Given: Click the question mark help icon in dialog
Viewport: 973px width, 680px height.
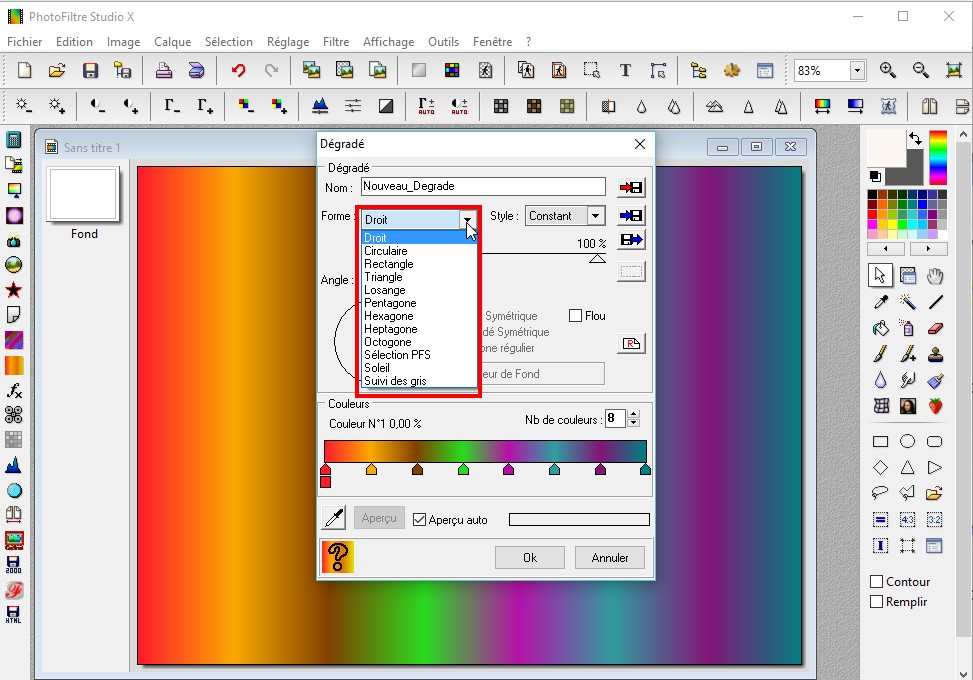Looking at the screenshot, I should (x=338, y=557).
